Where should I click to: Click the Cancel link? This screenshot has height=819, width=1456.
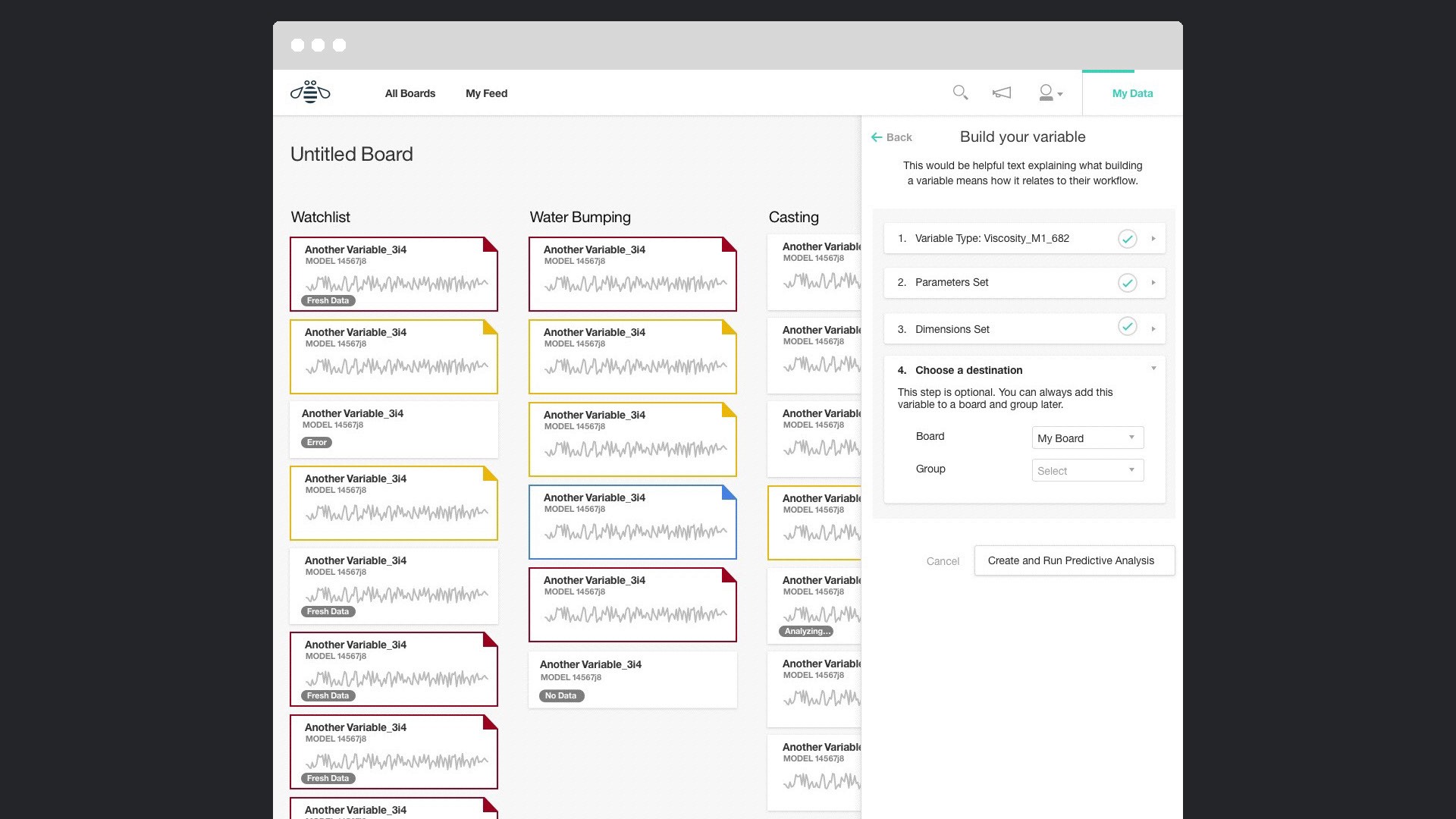[943, 561]
